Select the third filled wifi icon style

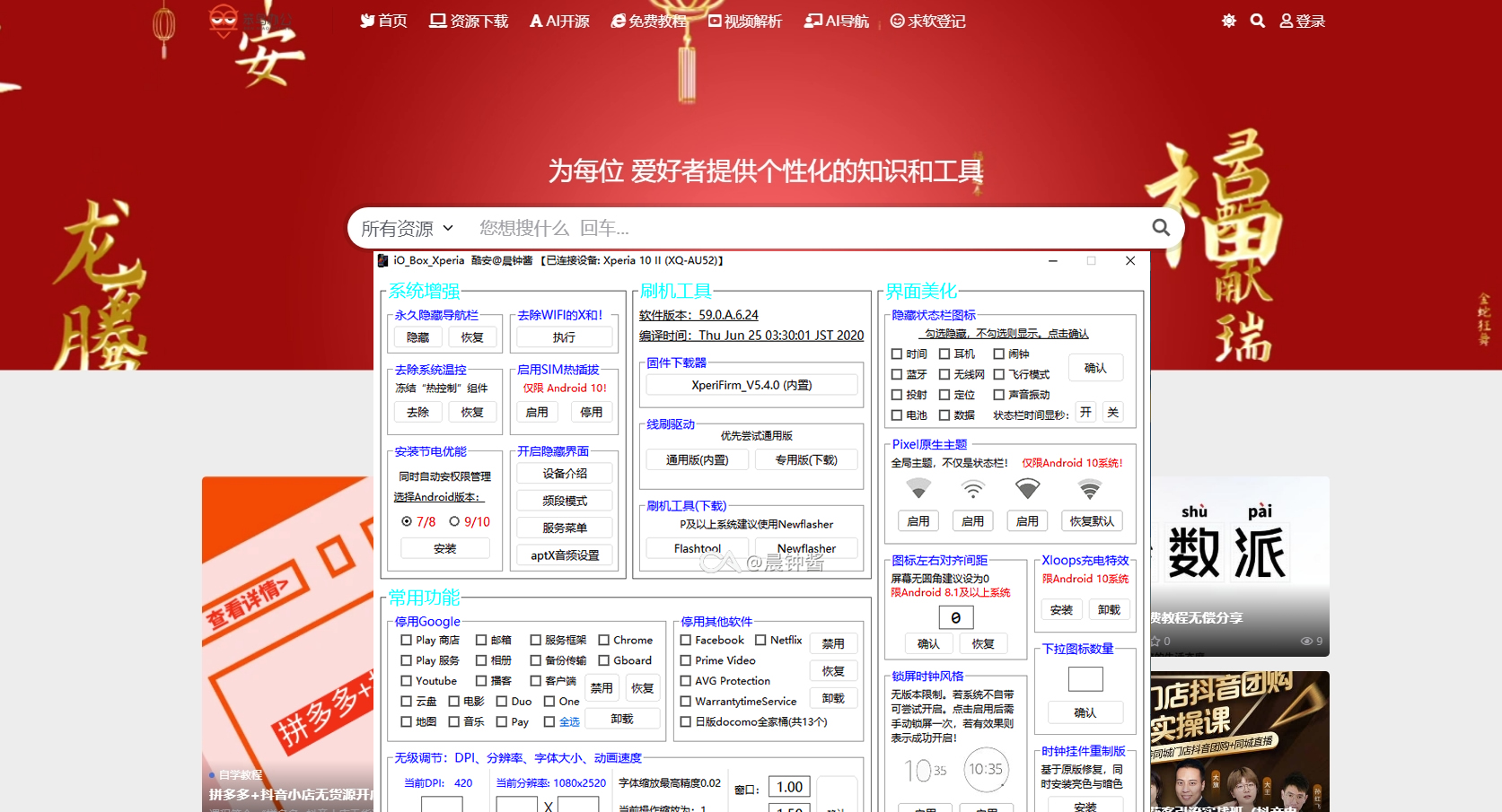1027,489
